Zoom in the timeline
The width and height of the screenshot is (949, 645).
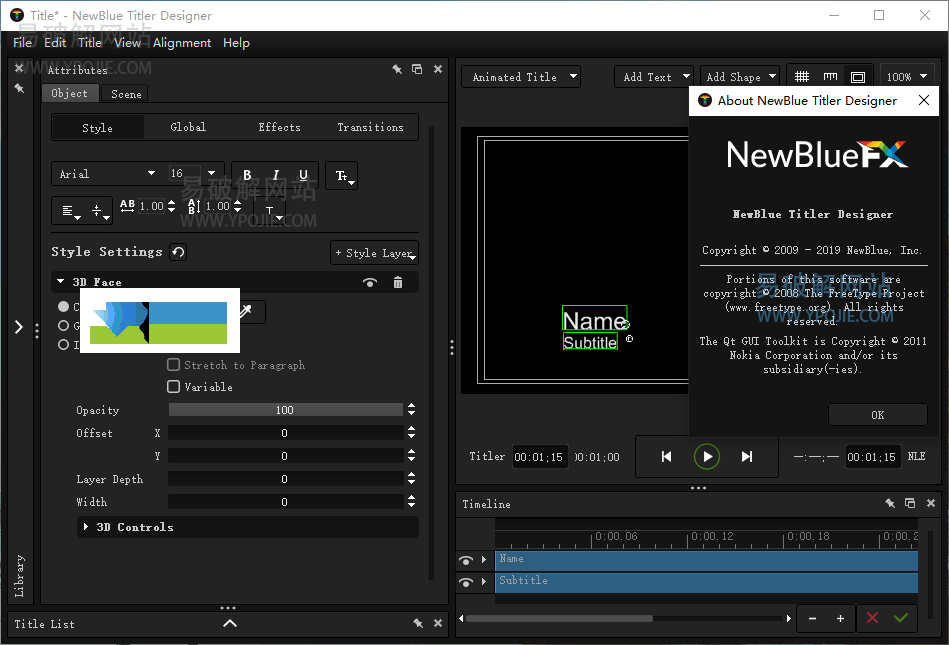point(840,618)
